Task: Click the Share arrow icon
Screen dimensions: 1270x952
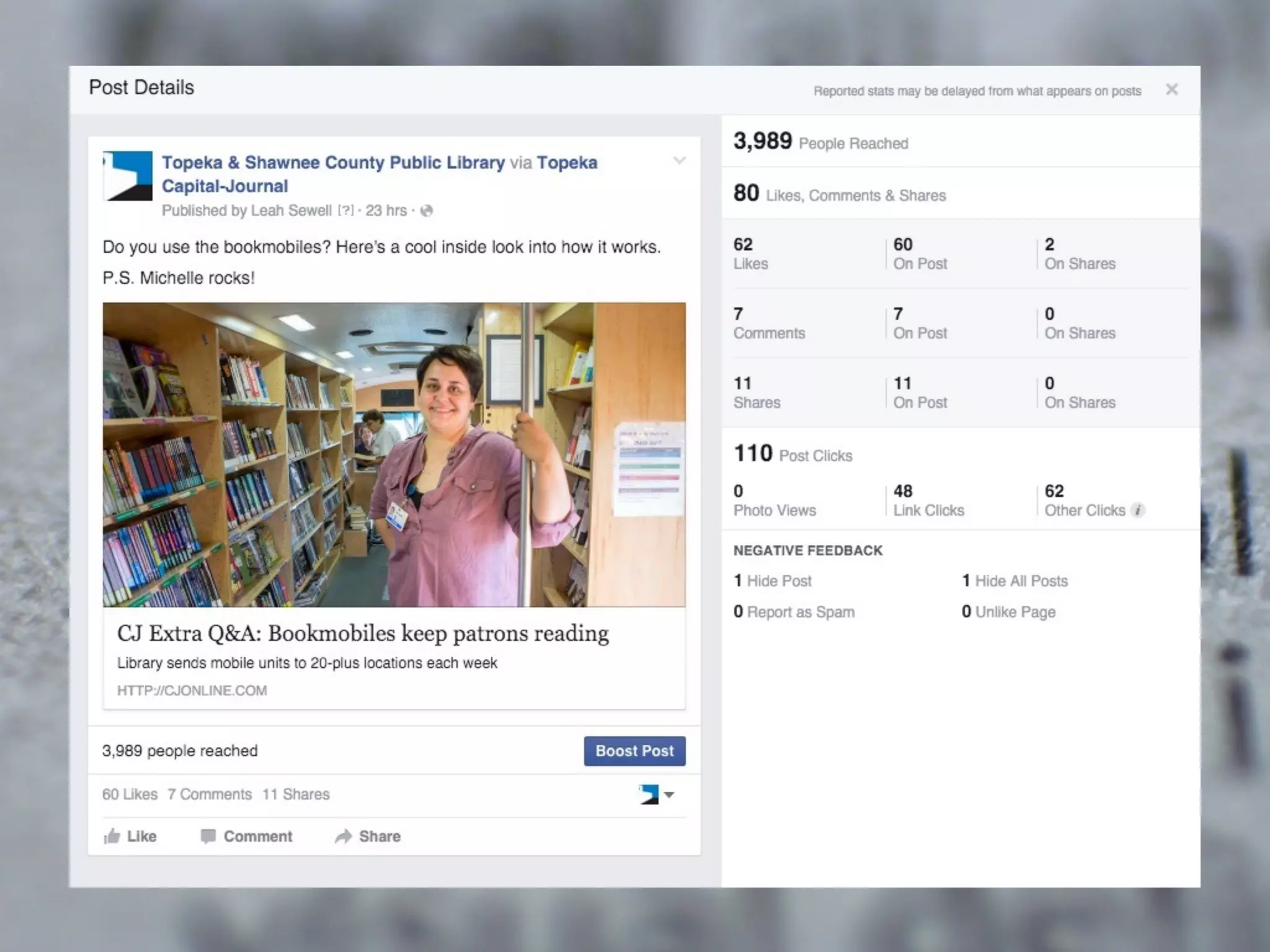Action: click(x=343, y=836)
